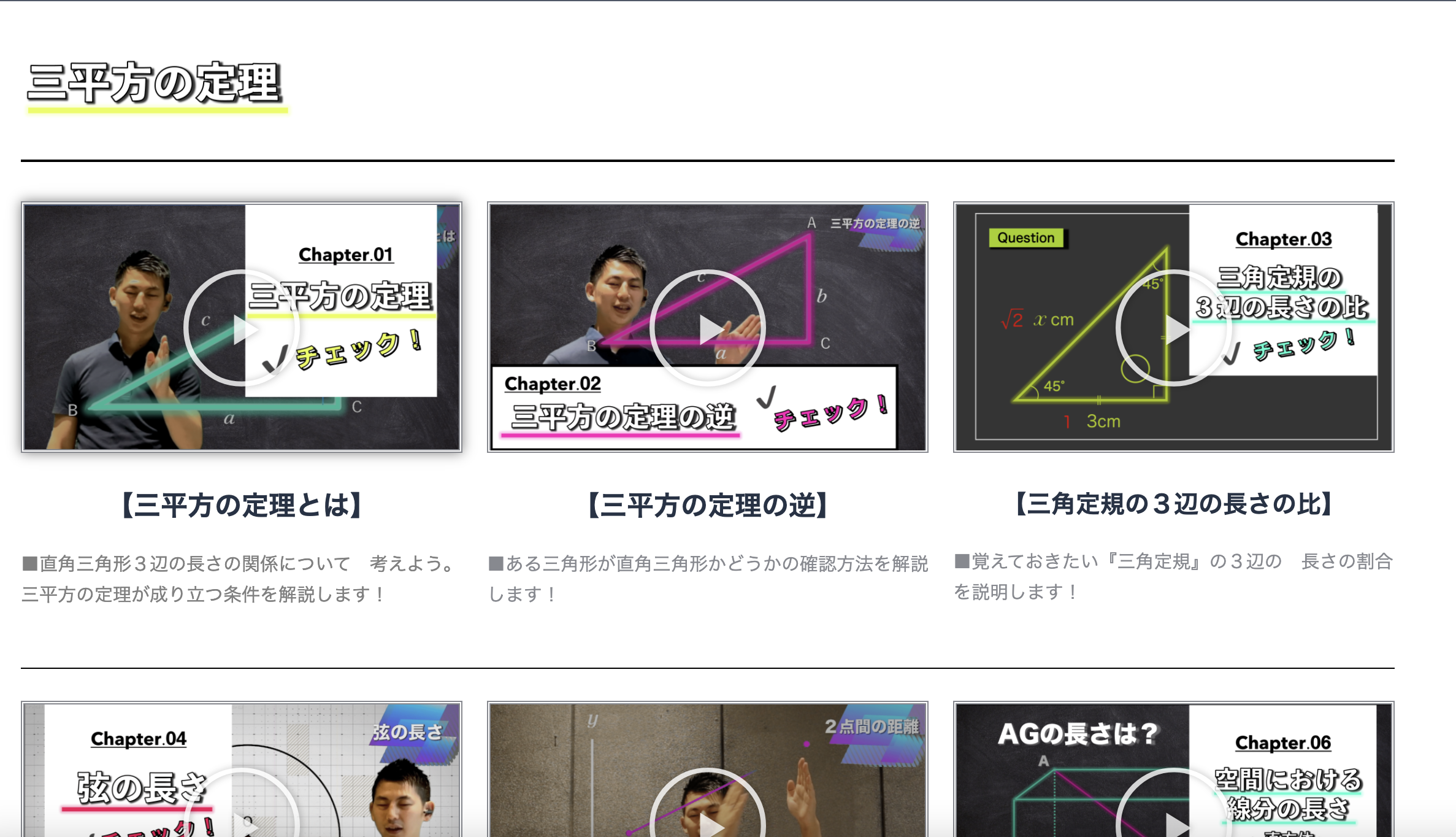Open the 【三平方の定理とは】 title link
Screen dimensions: 1456x837
242,506
